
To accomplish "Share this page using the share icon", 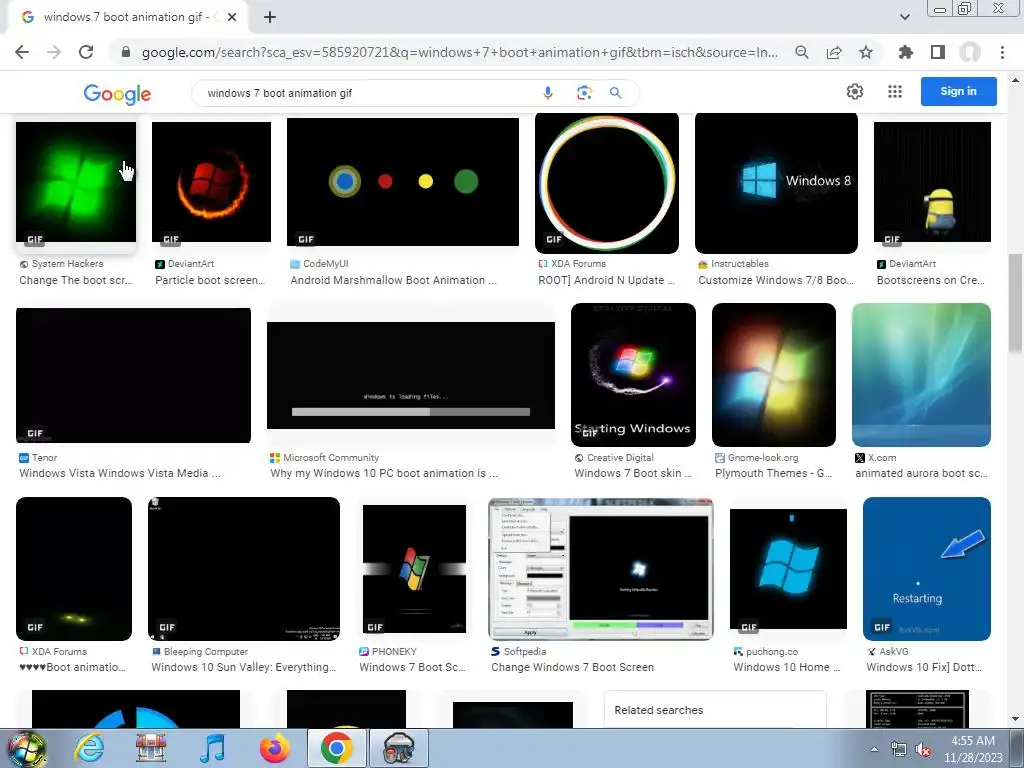I will [834, 52].
